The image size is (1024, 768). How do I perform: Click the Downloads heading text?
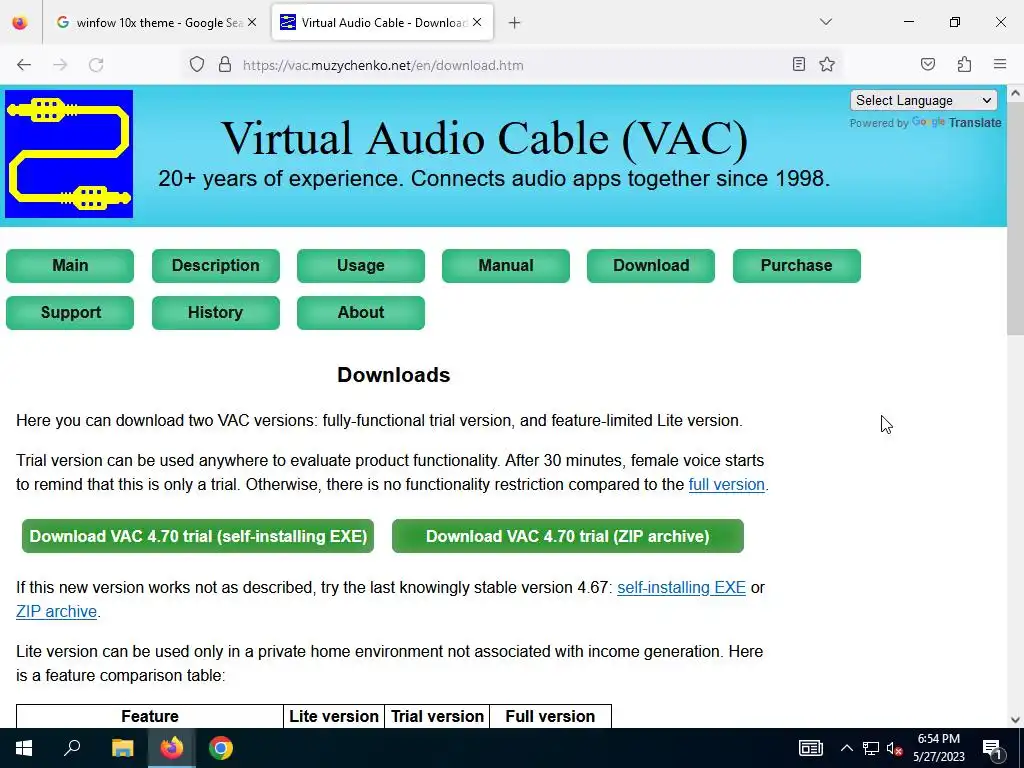[393, 375]
